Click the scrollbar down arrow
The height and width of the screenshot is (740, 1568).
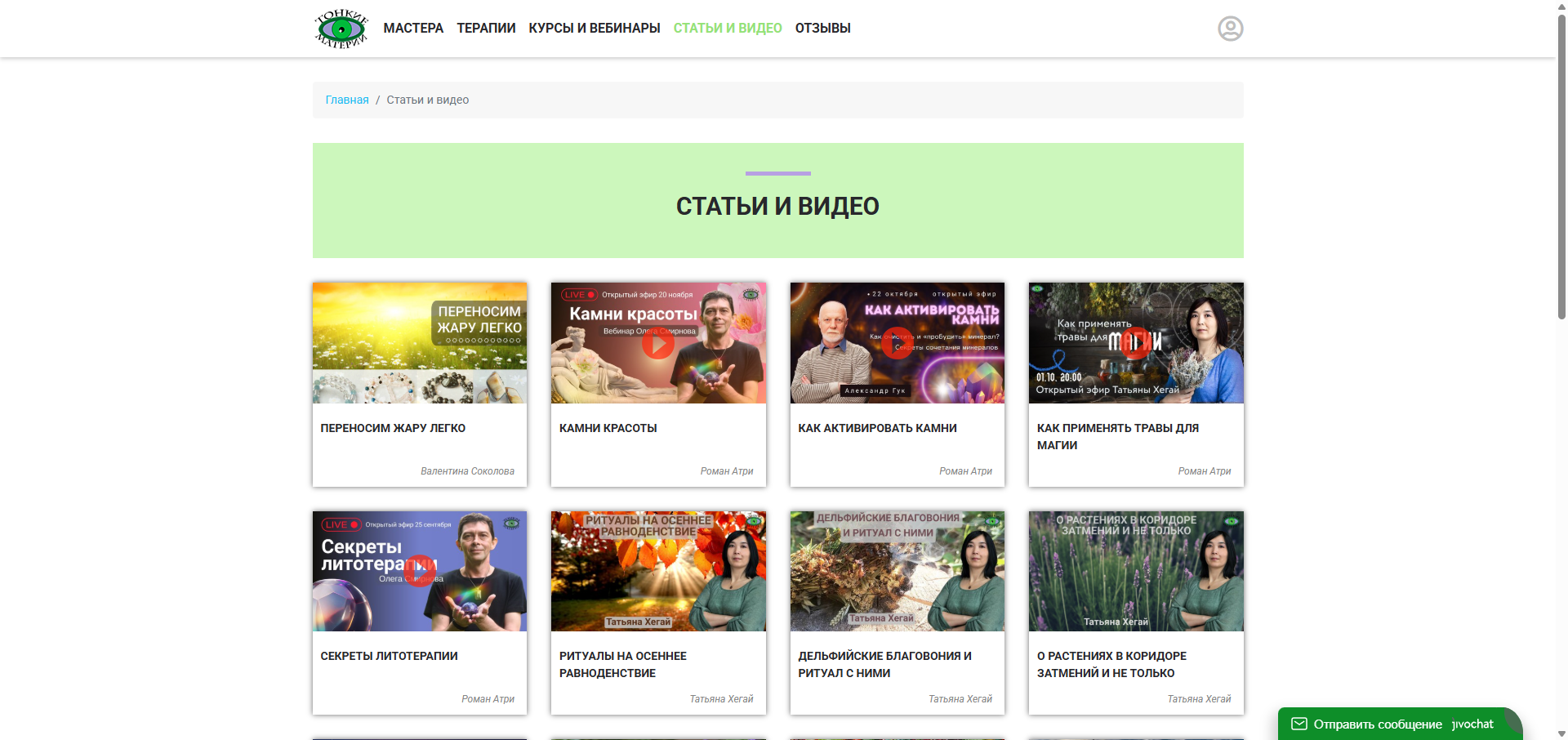[1561, 733]
